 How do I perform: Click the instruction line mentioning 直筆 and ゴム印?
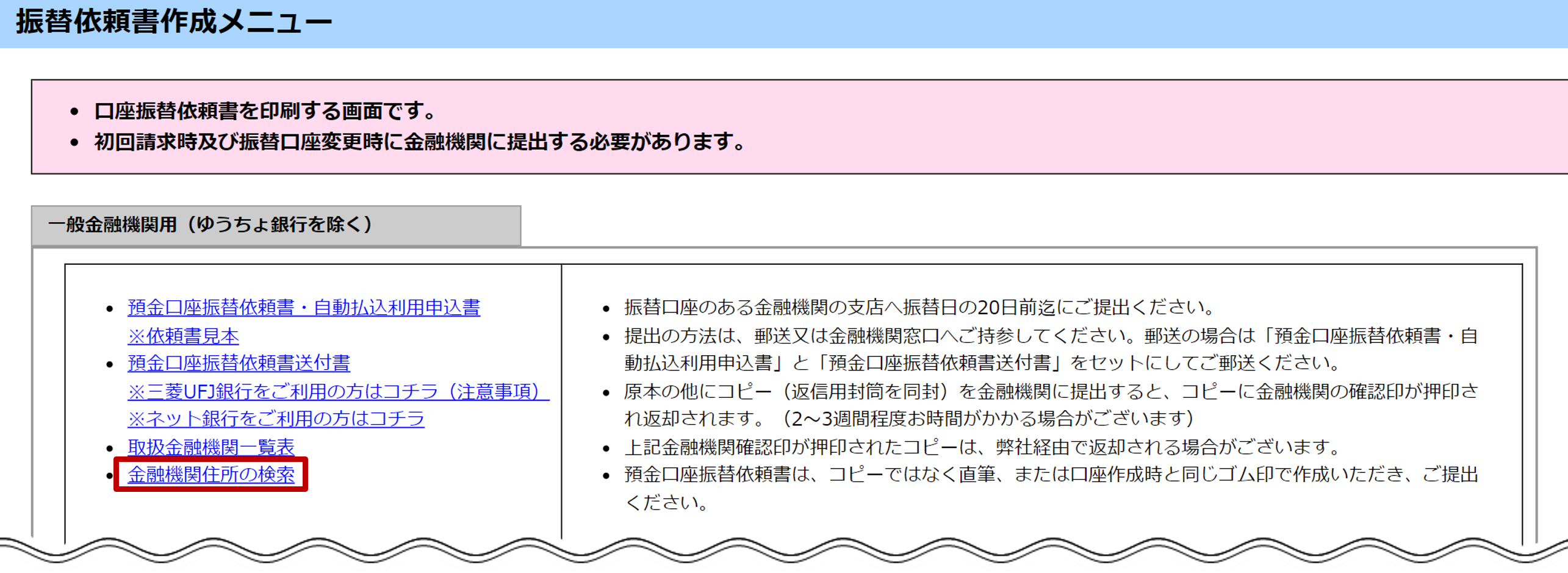coord(1049,475)
